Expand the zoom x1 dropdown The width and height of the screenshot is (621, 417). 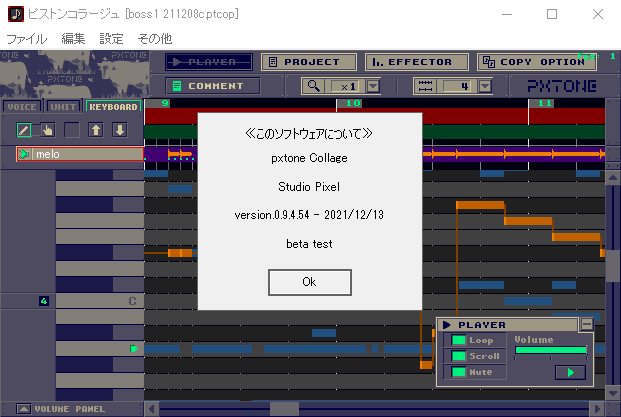(373, 86)
